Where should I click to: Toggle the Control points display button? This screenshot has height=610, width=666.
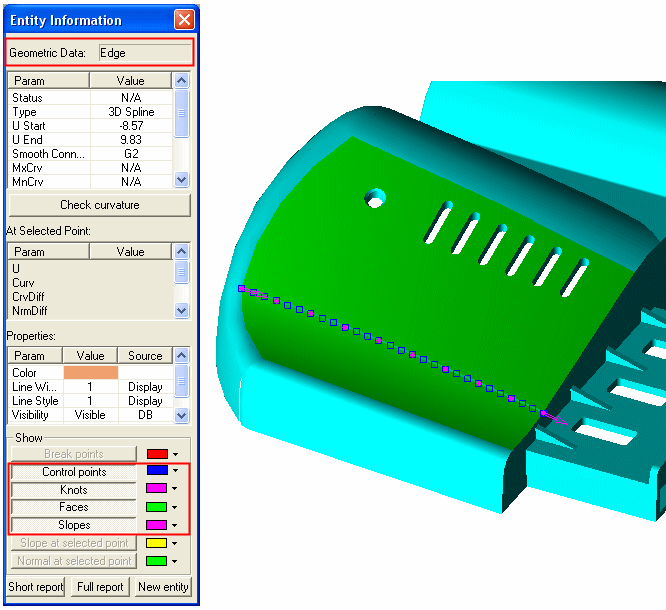pyautogui.click(x=74, y=472)
